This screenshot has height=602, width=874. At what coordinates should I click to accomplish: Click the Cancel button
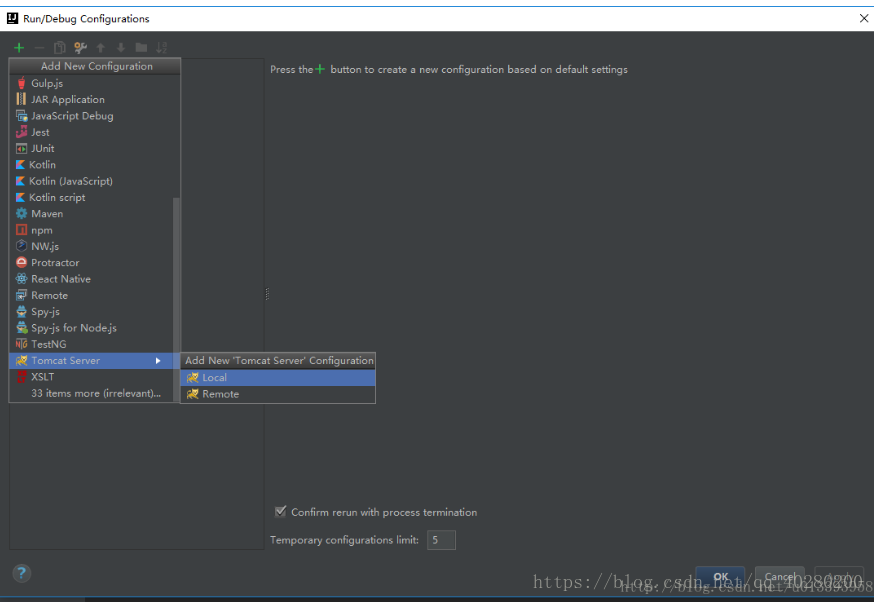(780, 577)
